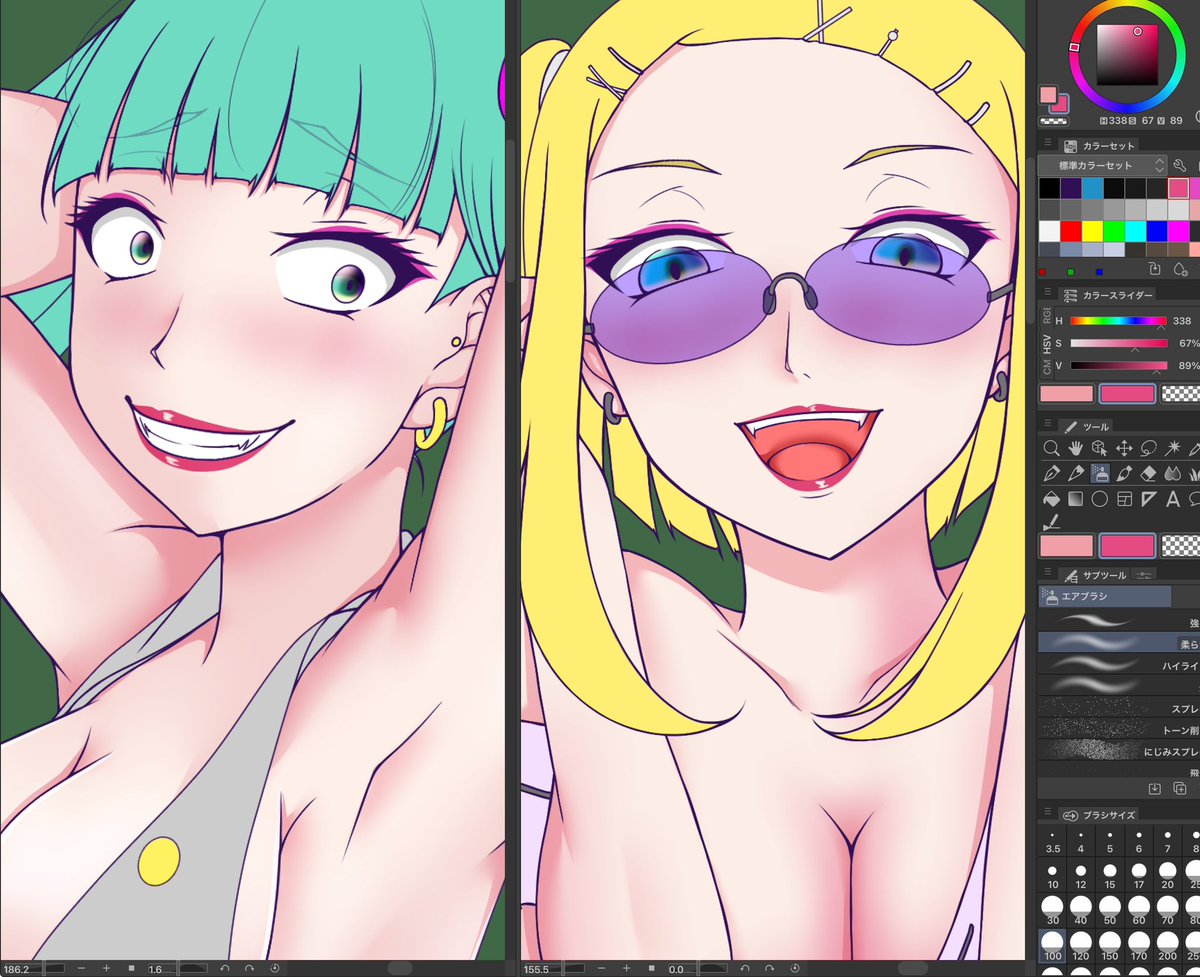1200x977 pixels.
Task: Select the Airbrush tool in tool palette
Action: click(x=1099, y=473)
